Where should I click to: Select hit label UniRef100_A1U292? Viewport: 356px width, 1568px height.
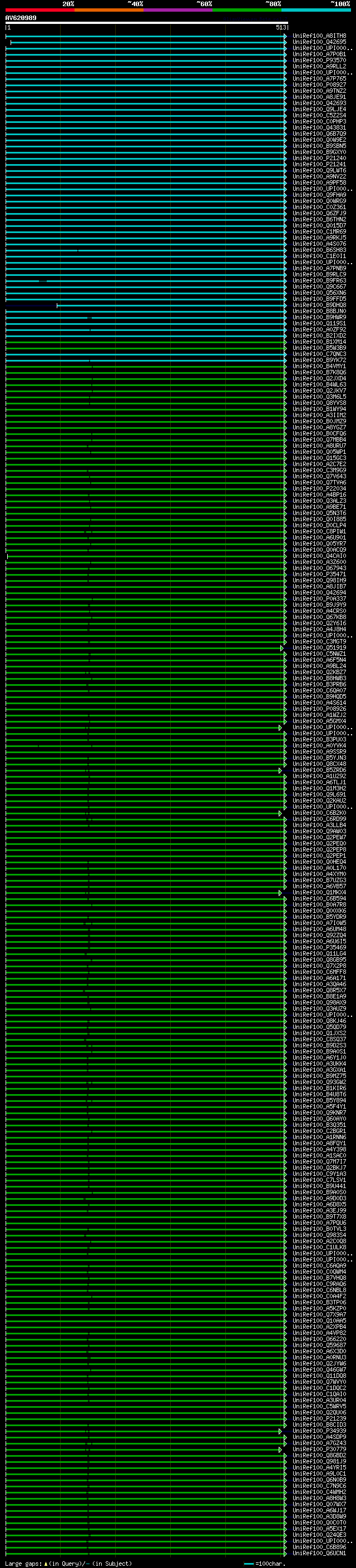(x=319, y=776)
